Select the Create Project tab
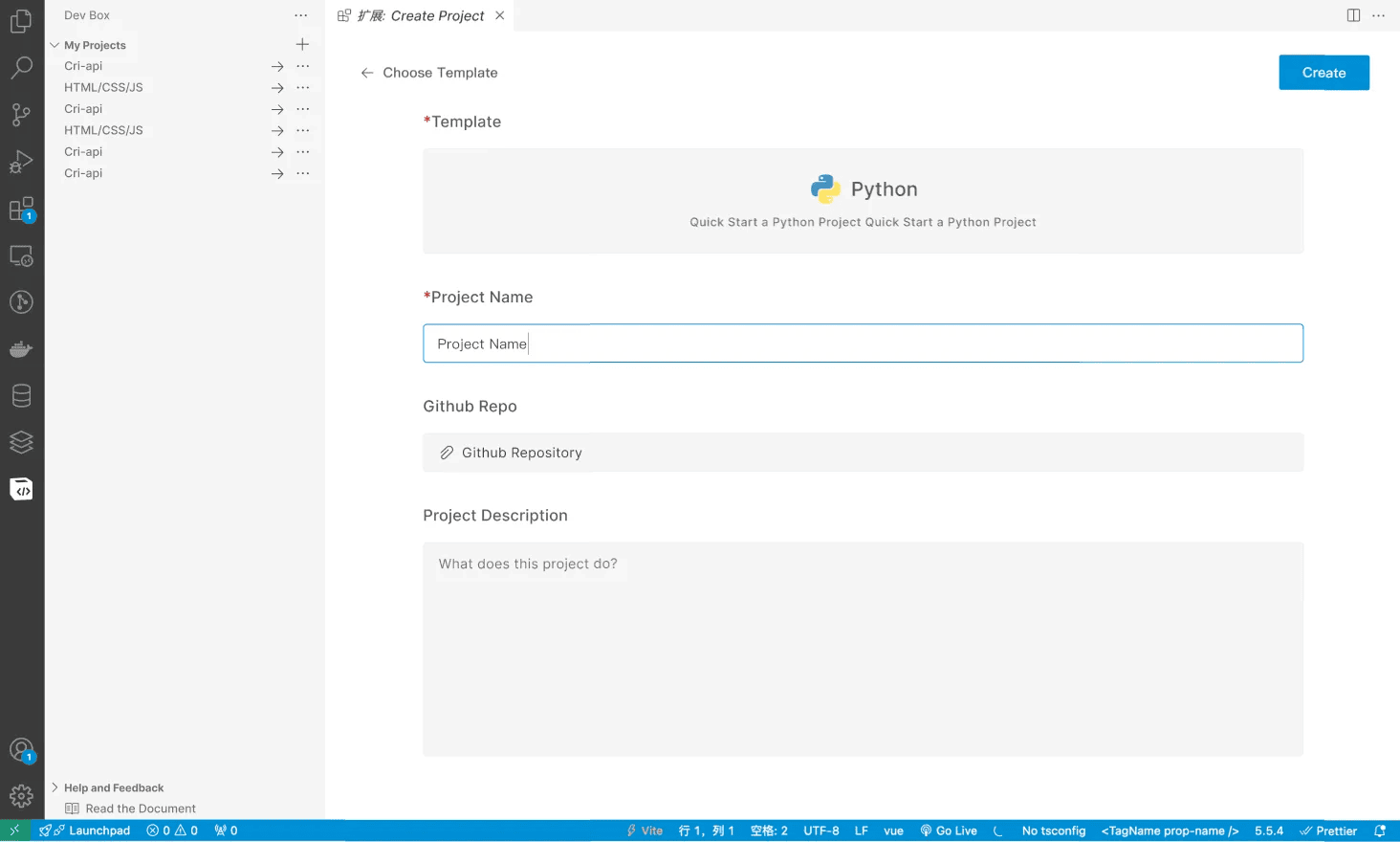Viewport: 1400px width, 842px height. [x=421, y=15]
